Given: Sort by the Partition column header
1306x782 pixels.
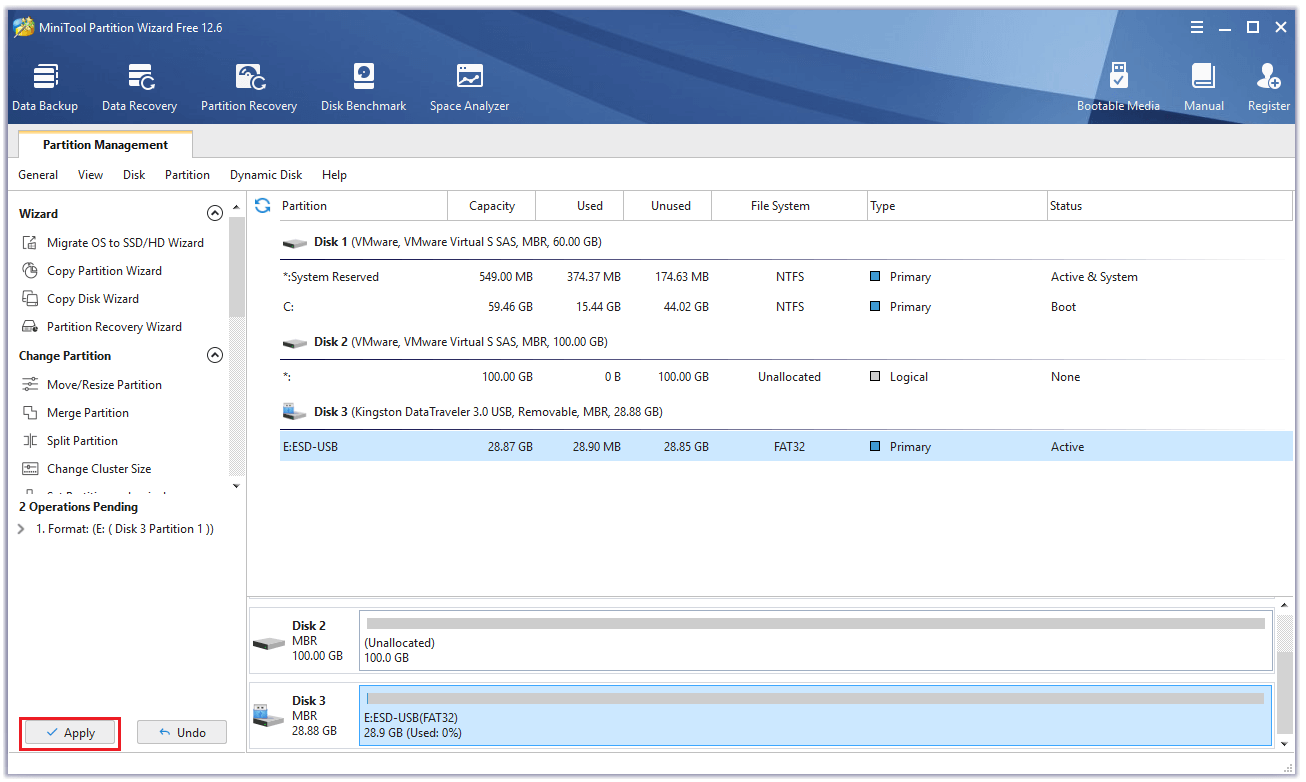Looking at the screenshot, I should [361, 206].
